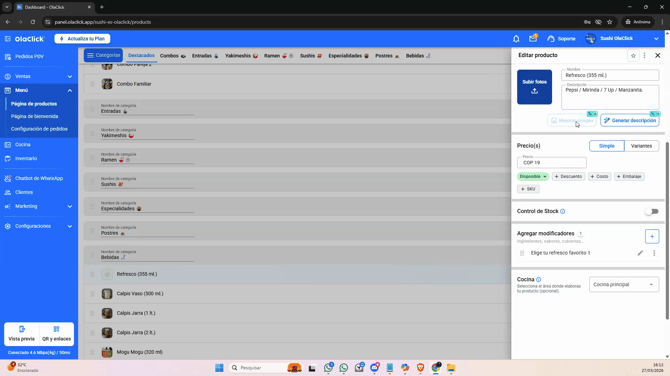Open Chatbot de WhatsApp
The height and width of the screenshot is (376, 670).
pyautogui.click(x=38, y=179)
